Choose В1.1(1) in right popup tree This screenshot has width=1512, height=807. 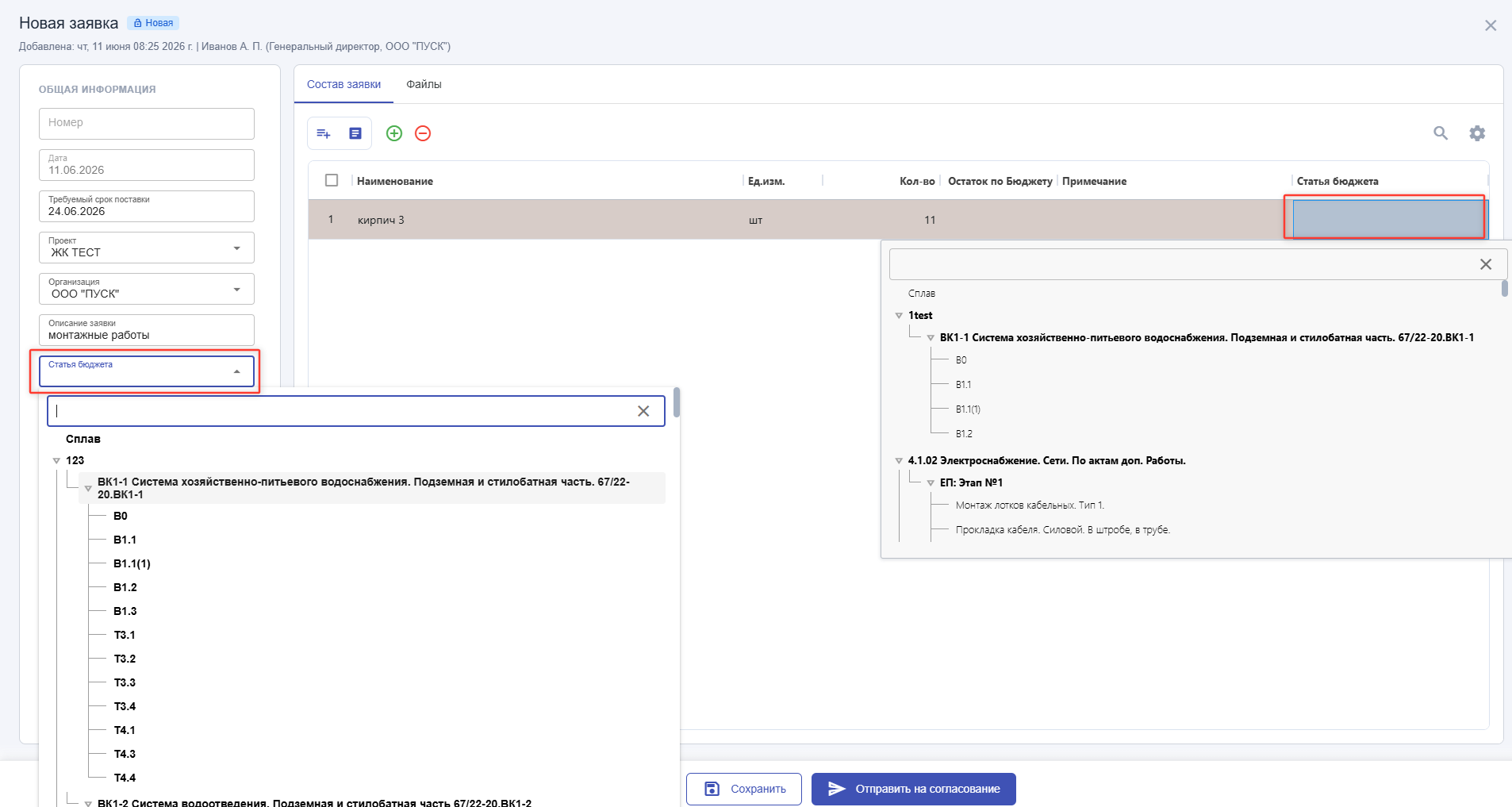(x=968, y=409)
